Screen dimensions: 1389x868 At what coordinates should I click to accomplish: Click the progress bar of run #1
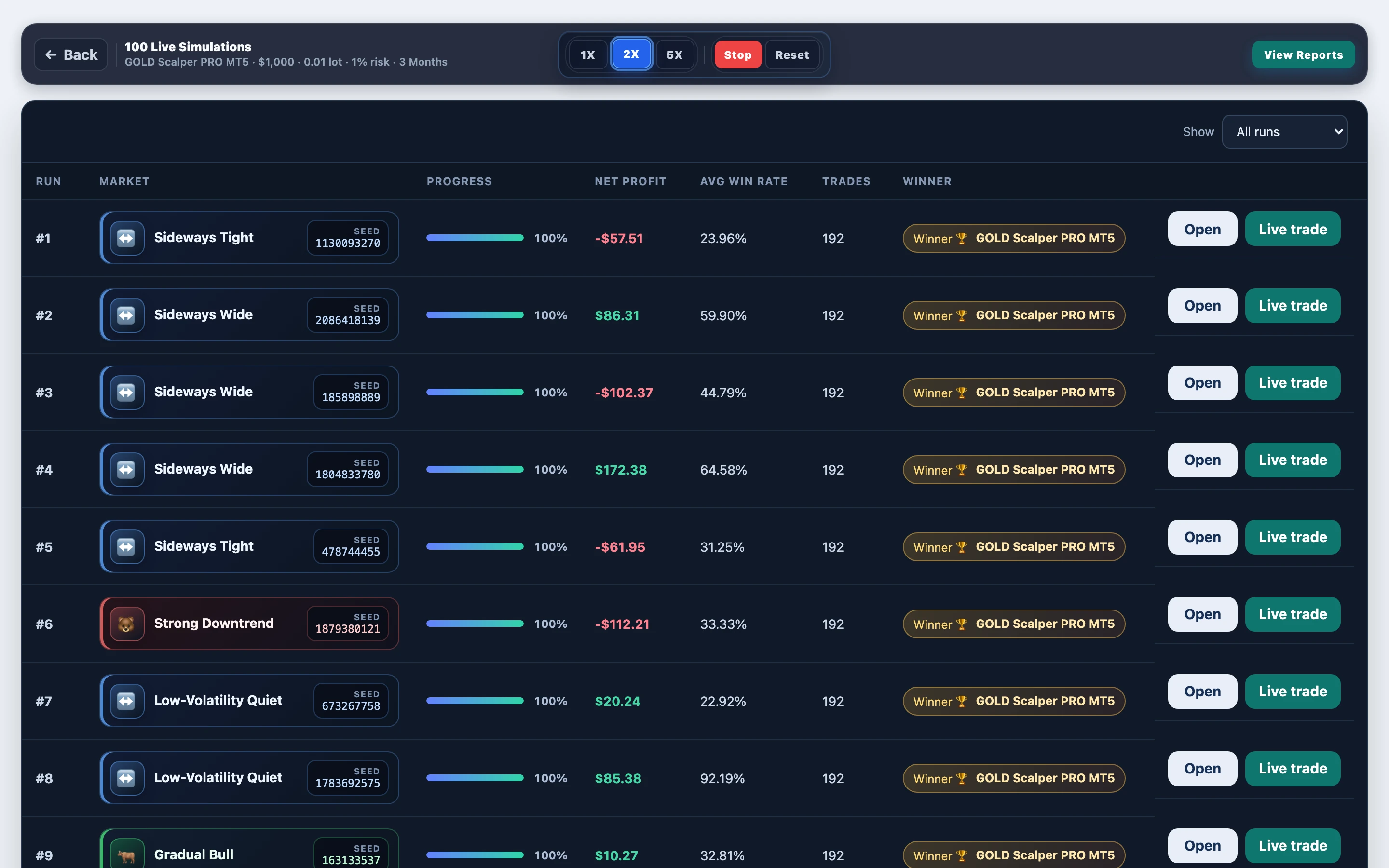click(475, 238)
